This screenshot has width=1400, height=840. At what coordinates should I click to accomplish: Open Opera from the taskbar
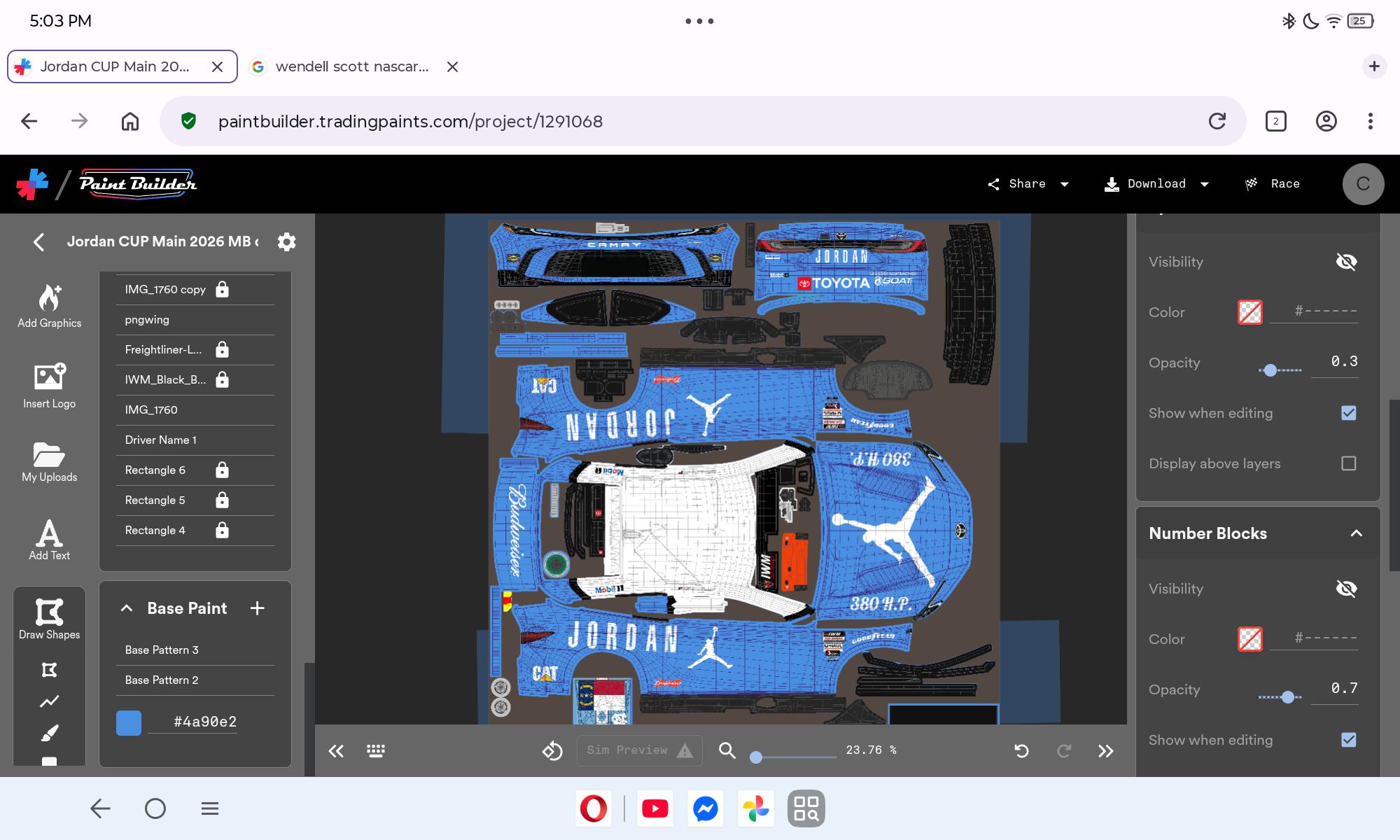(594, 808)
